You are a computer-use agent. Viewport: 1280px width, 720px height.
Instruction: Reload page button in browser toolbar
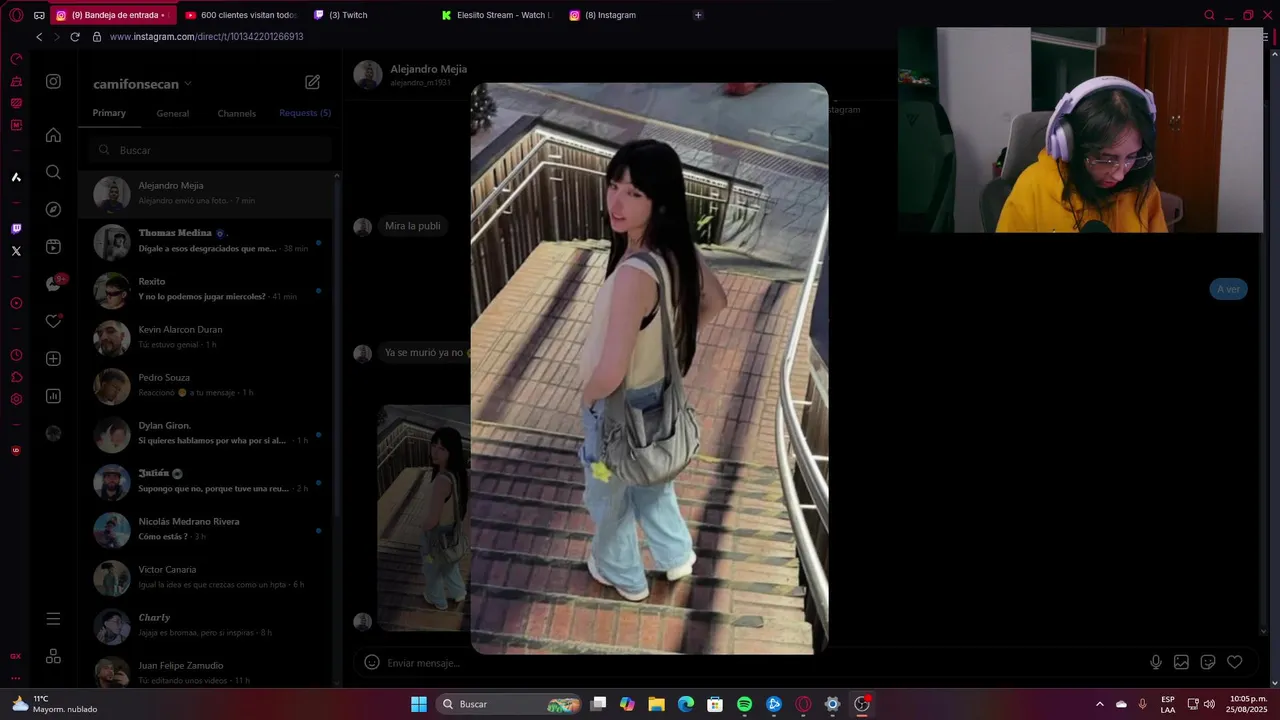point(74,37)
